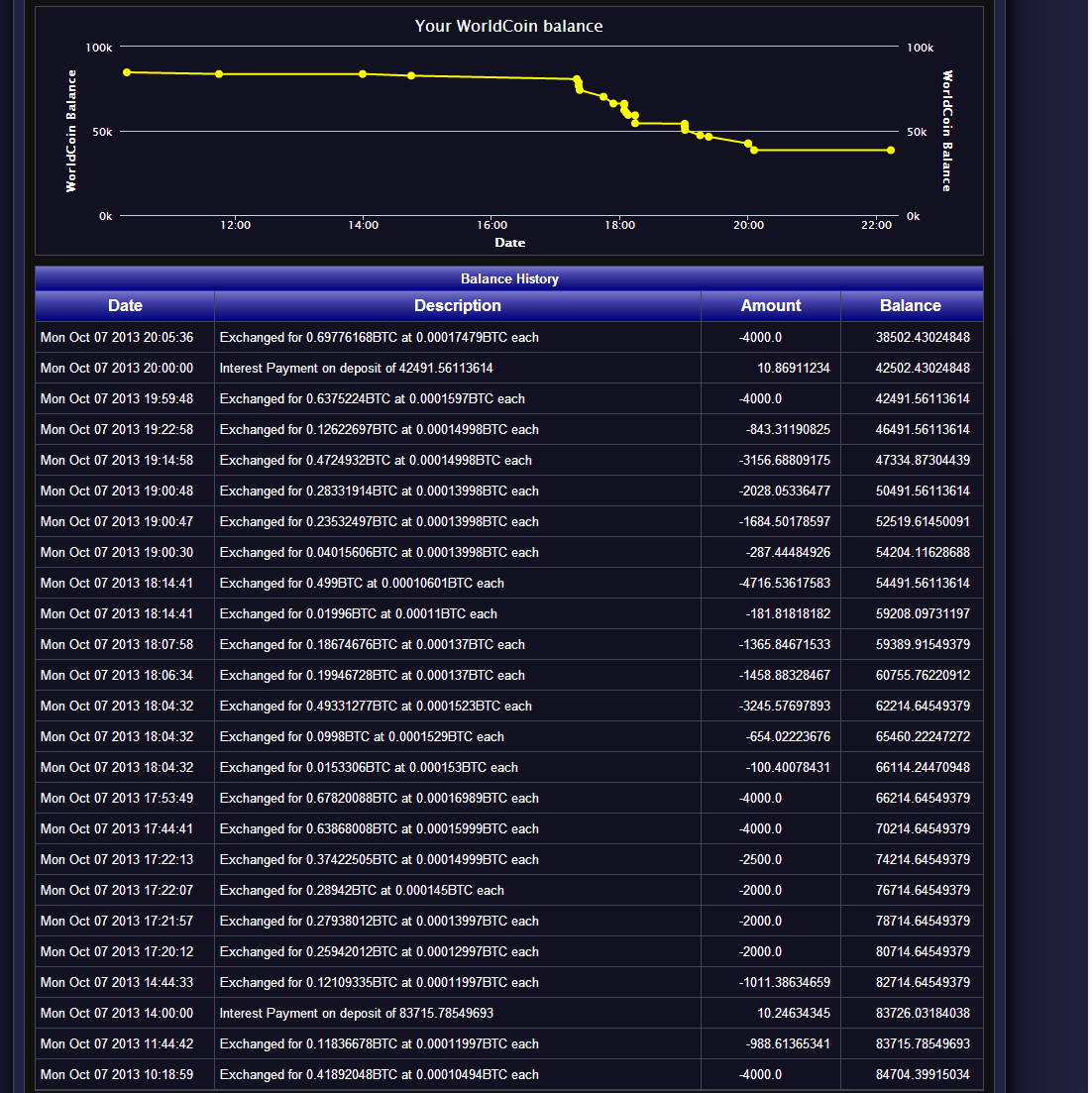Click the 'Your WorldCoin balance' chart title
The height and width of the screenshot is (1093, 1092).
click(508, 27)
